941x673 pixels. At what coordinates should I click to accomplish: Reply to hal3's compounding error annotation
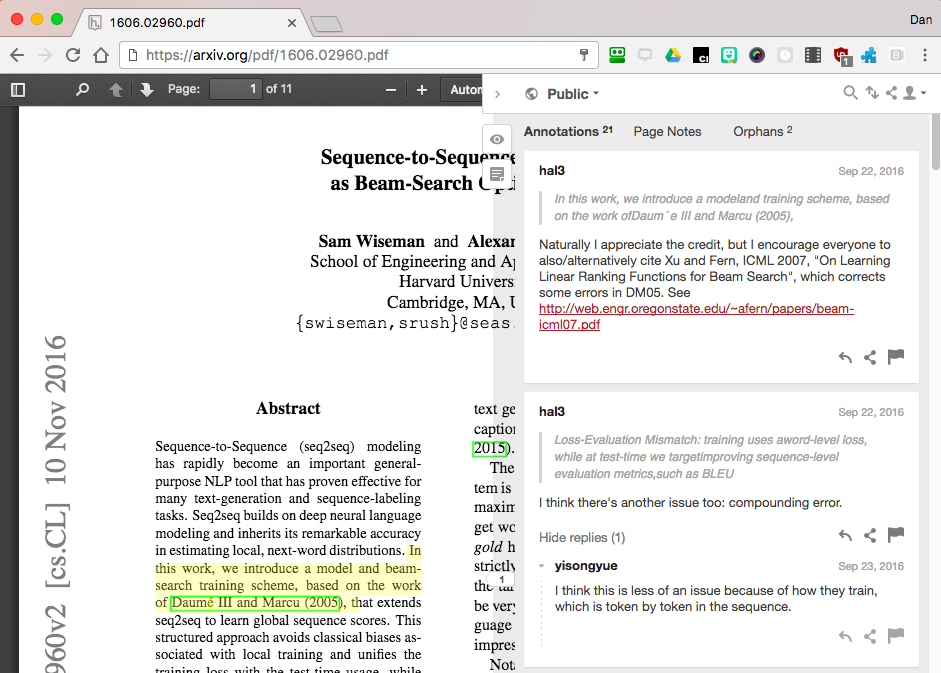(845, 536)
